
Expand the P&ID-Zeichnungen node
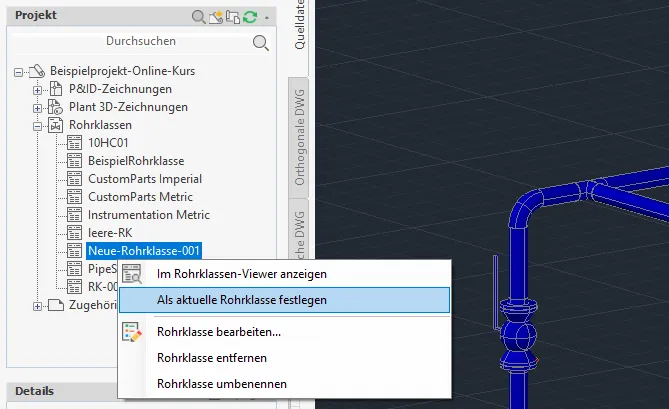pos(38,90)
